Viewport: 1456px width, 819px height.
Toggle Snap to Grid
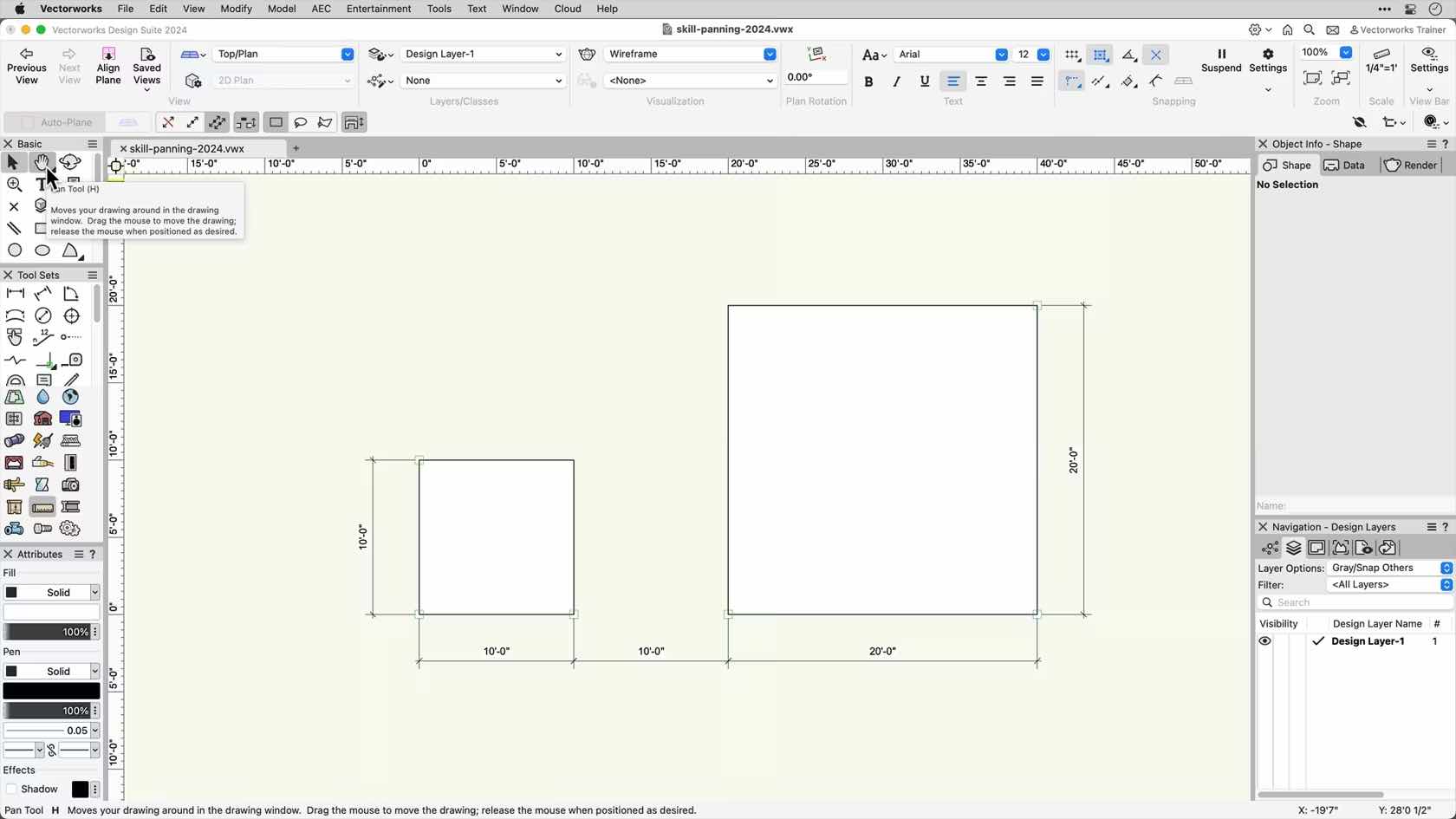pos(1072,55)
